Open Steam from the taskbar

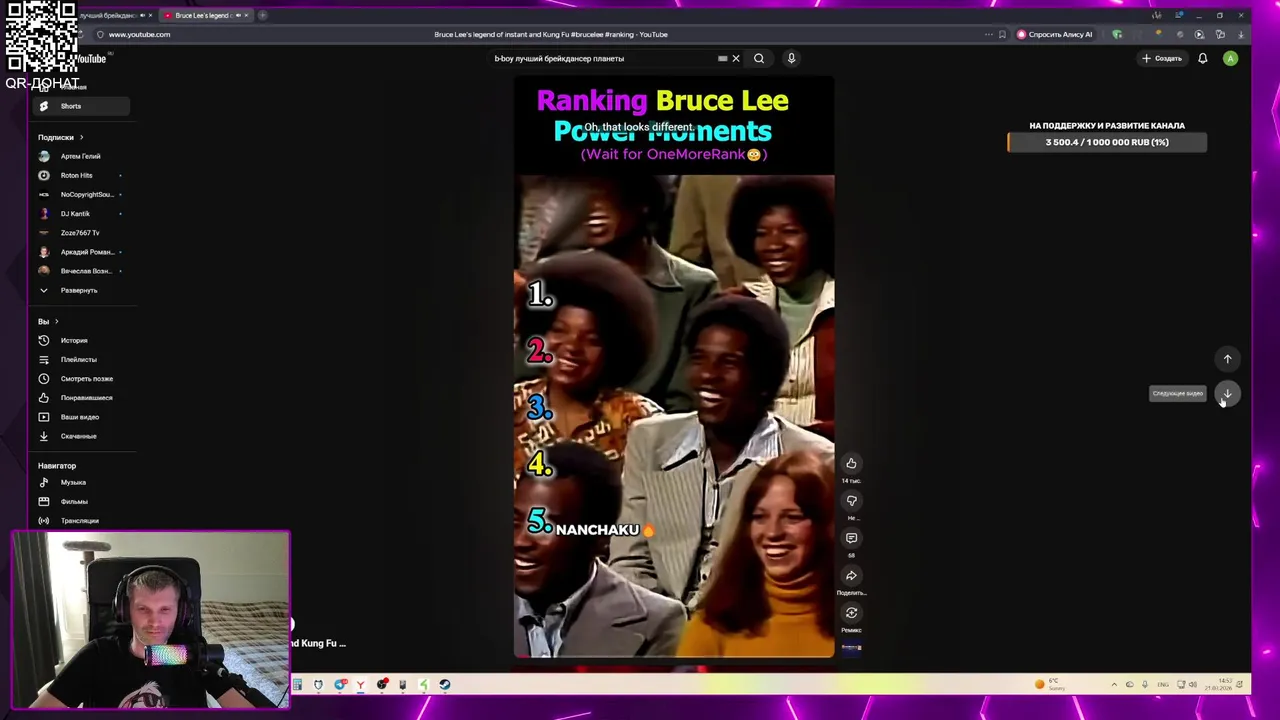coord(445,685)
